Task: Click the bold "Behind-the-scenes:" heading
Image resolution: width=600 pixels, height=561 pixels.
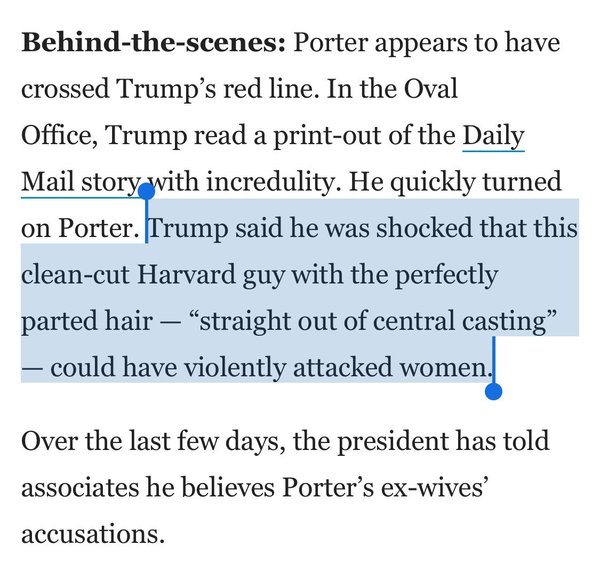Action: [154, 44]
